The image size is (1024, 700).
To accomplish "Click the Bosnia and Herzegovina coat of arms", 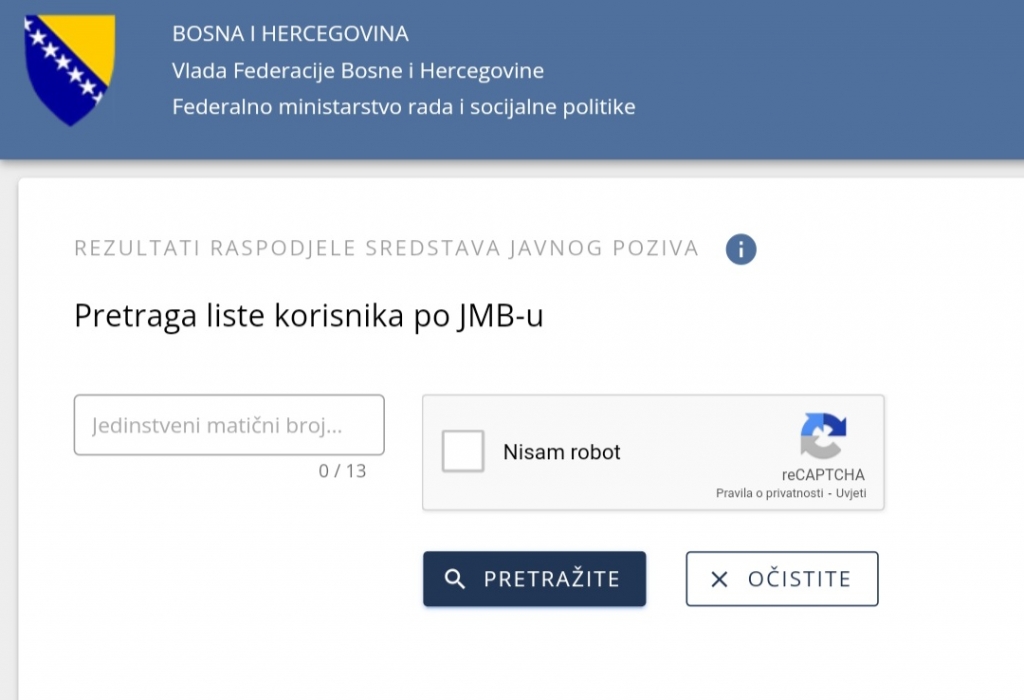I will (x=70, y=70).
